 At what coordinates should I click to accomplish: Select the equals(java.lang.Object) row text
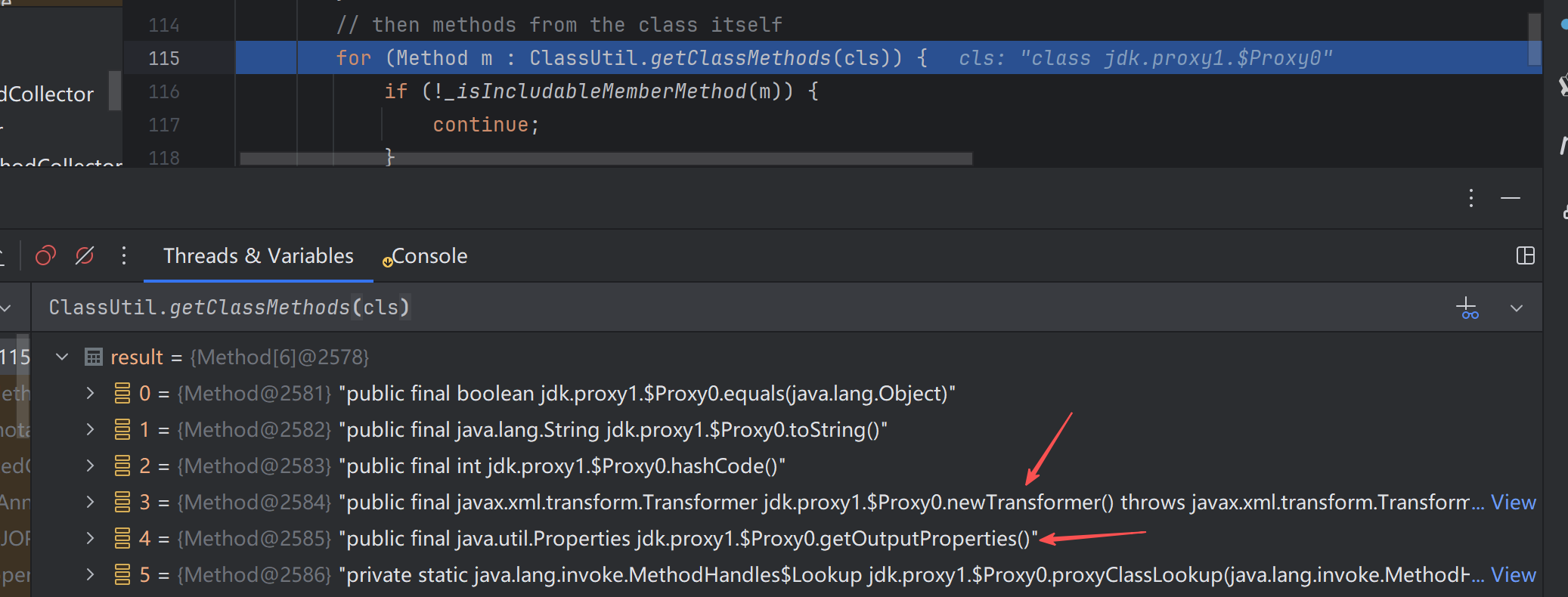pos(647,394)
